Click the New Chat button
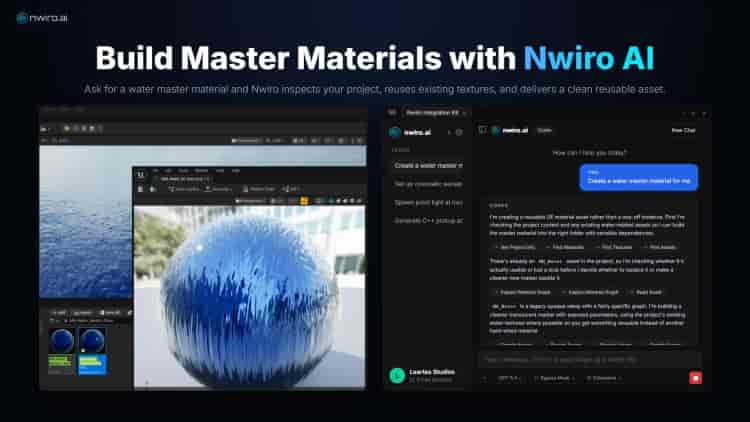This screenshot has width=750, height=422. (683, 130)
